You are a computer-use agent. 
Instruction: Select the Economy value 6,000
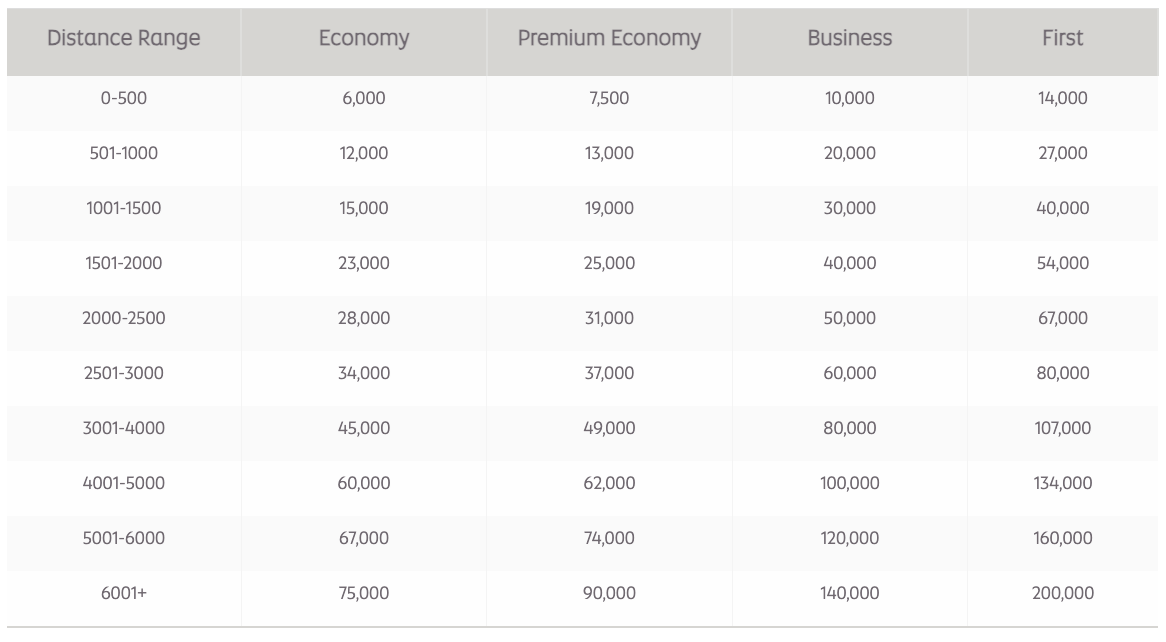(x=364, y=99)
